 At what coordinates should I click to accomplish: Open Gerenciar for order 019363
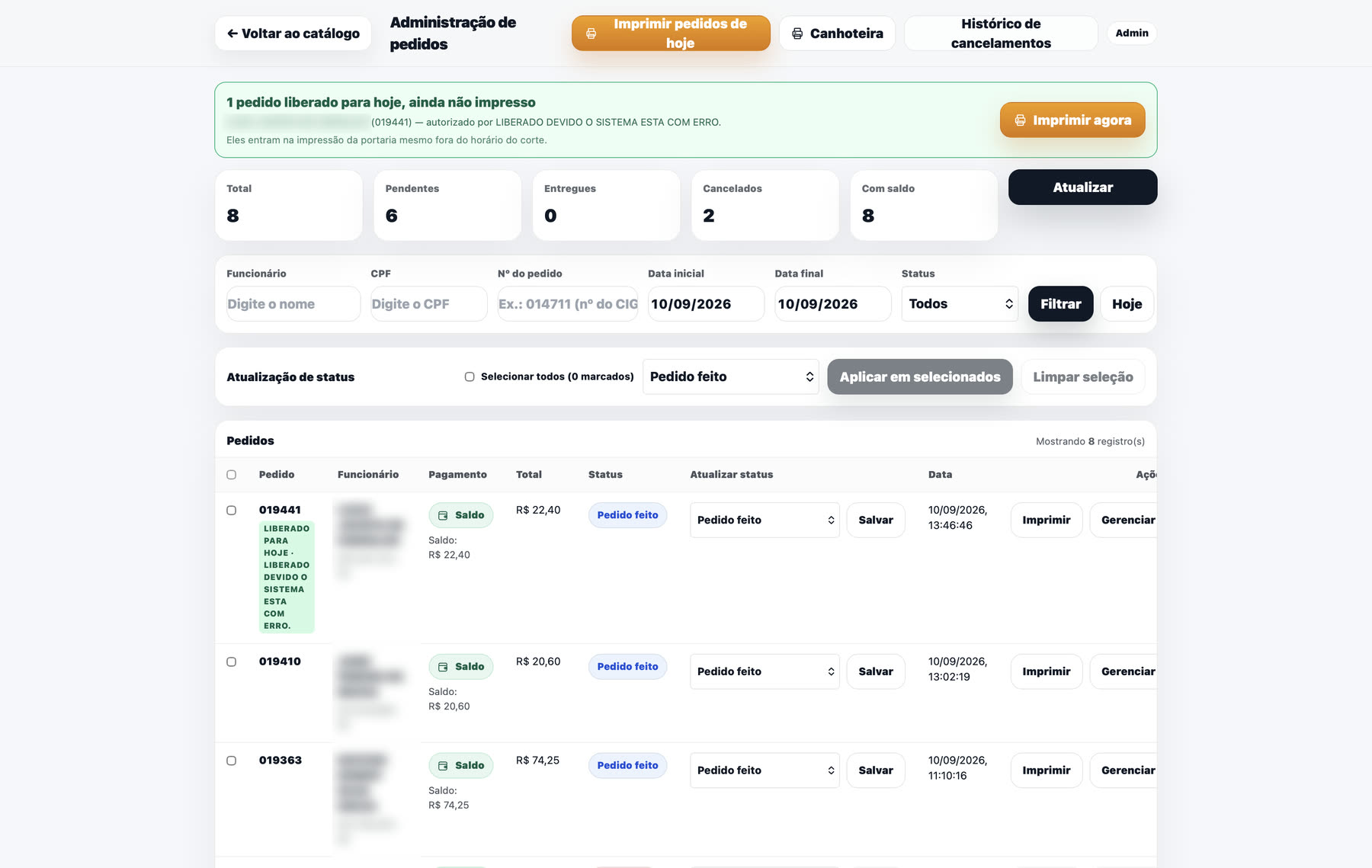point(1124,770)
